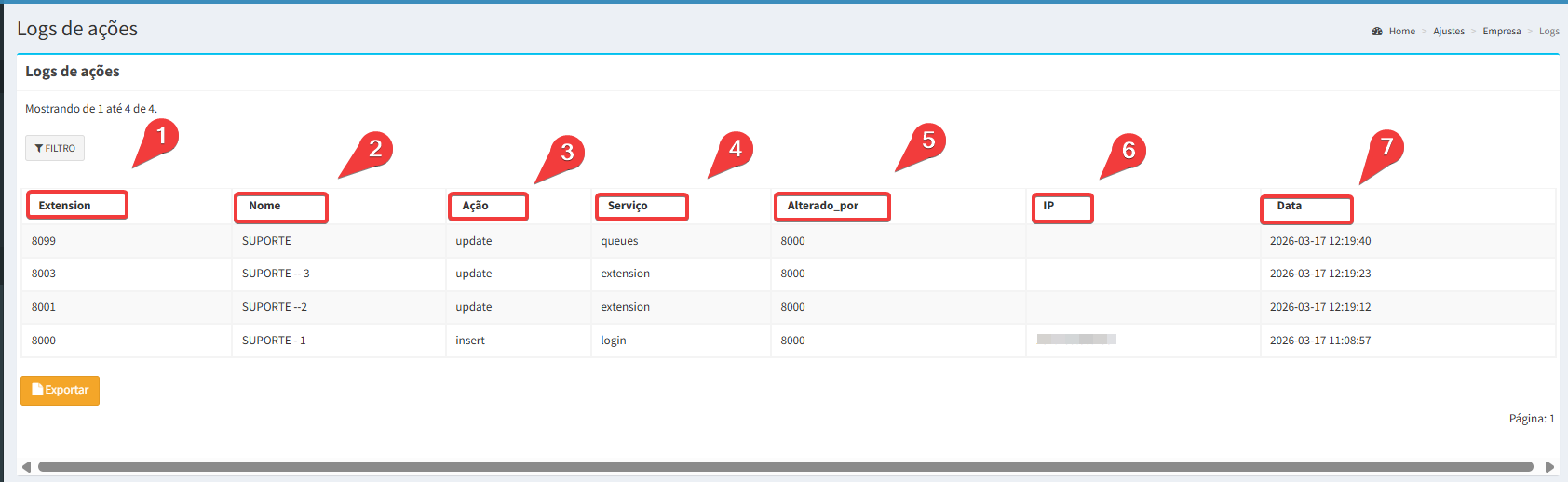
Task: Sort by the Nome column header
Action: coord(264,206)
